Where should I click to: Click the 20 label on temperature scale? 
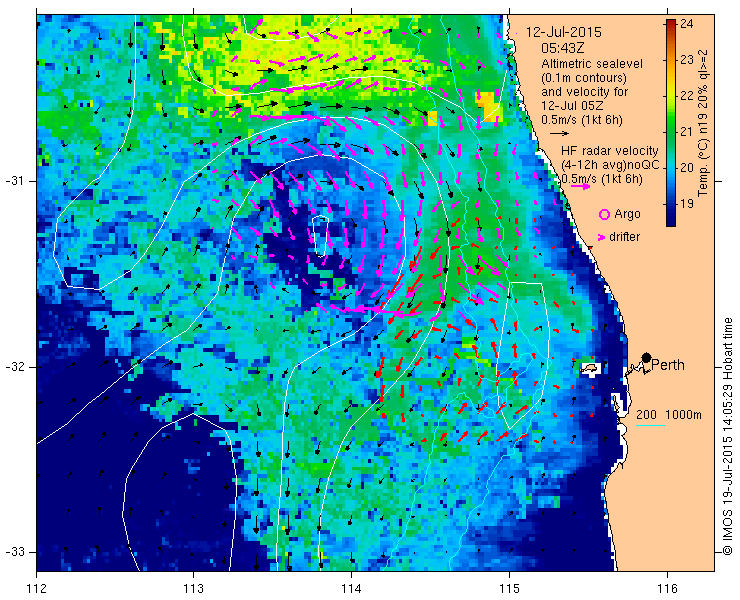pos(687,168)
